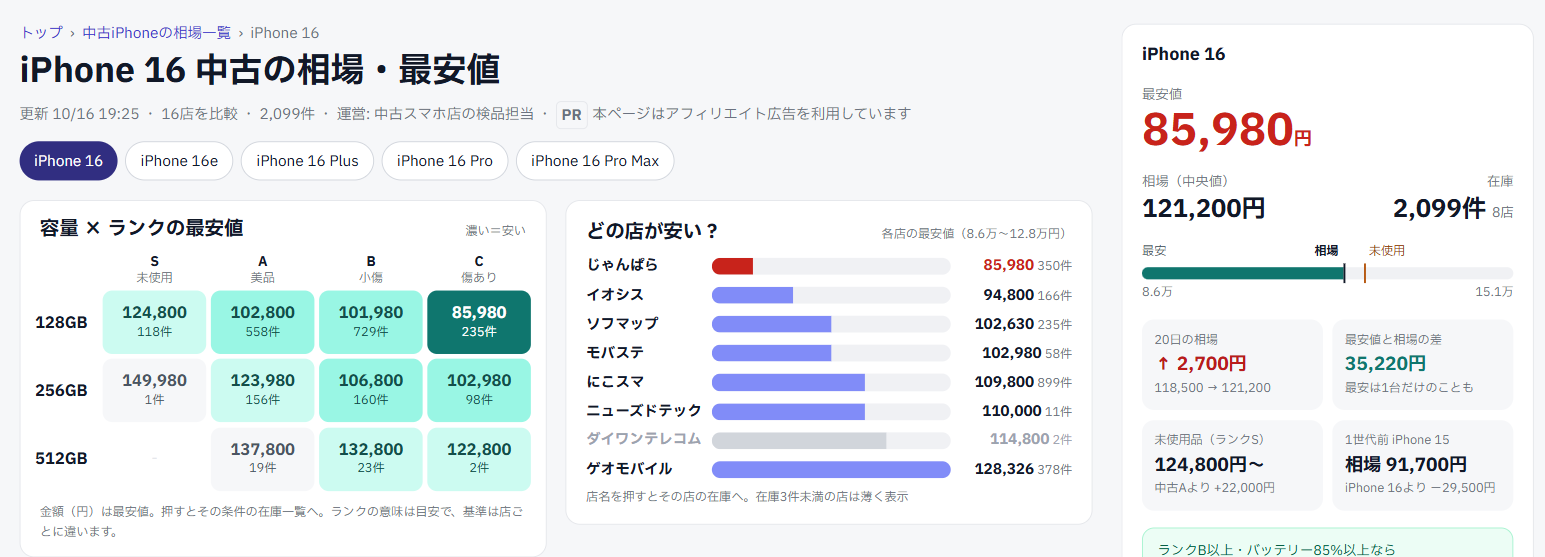Image resolution: width=1545 pixels, height=557 pixels.
Task: Click the 20日の相場 trend card
Action: click(x=1232, y=364)
